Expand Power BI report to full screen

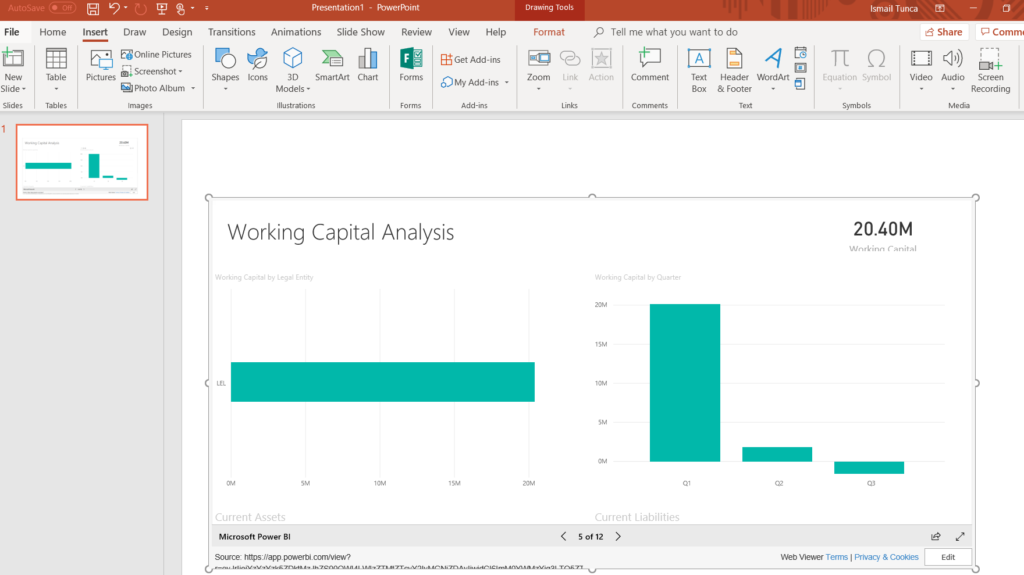[x=960, y=537]
